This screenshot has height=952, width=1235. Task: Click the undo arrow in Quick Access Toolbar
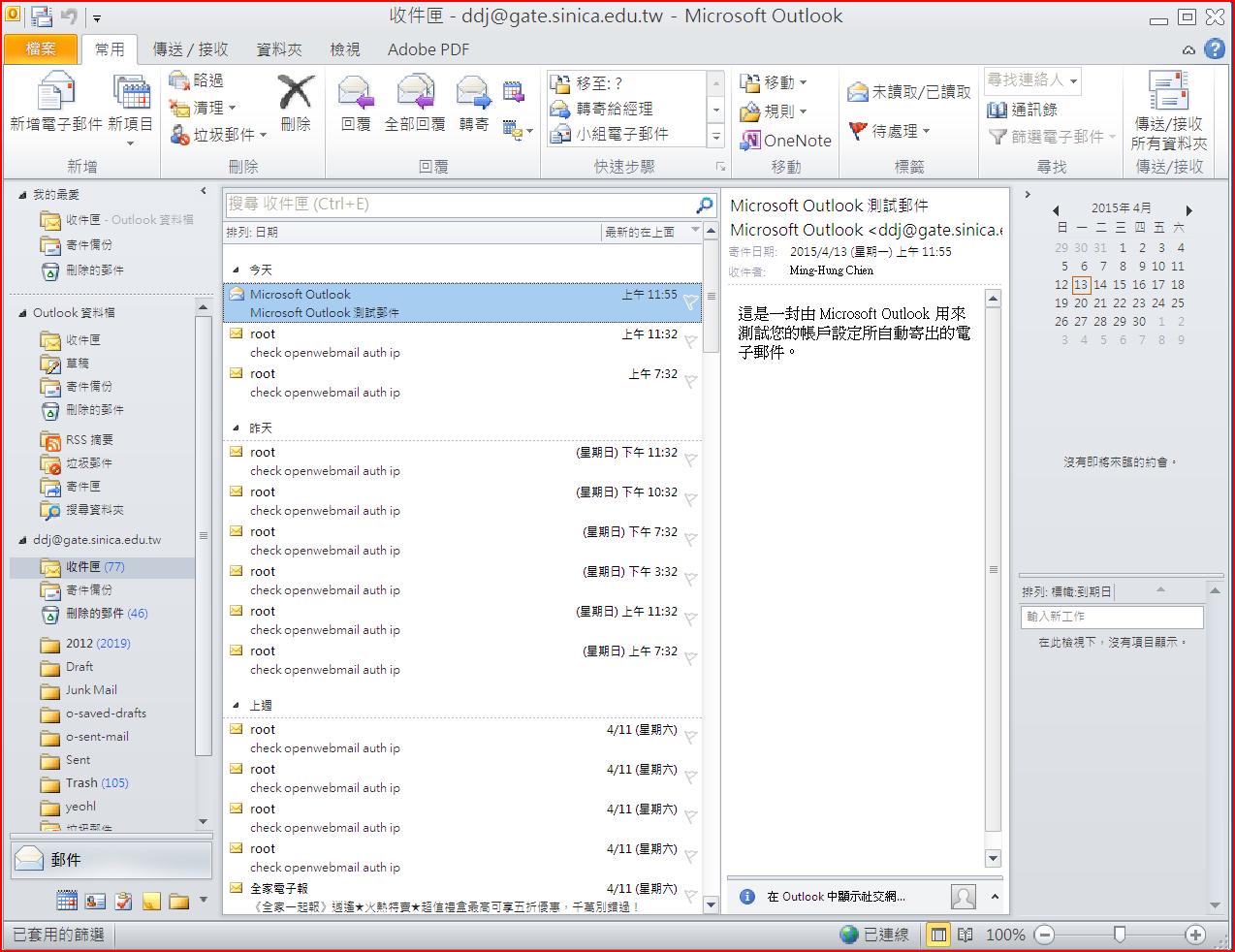69,16
